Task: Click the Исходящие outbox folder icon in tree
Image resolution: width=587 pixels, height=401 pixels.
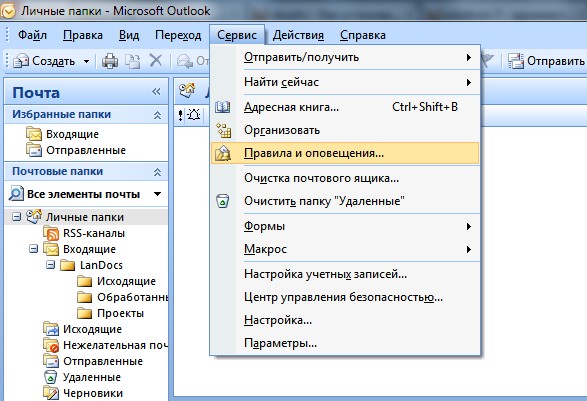Action: 51,329
